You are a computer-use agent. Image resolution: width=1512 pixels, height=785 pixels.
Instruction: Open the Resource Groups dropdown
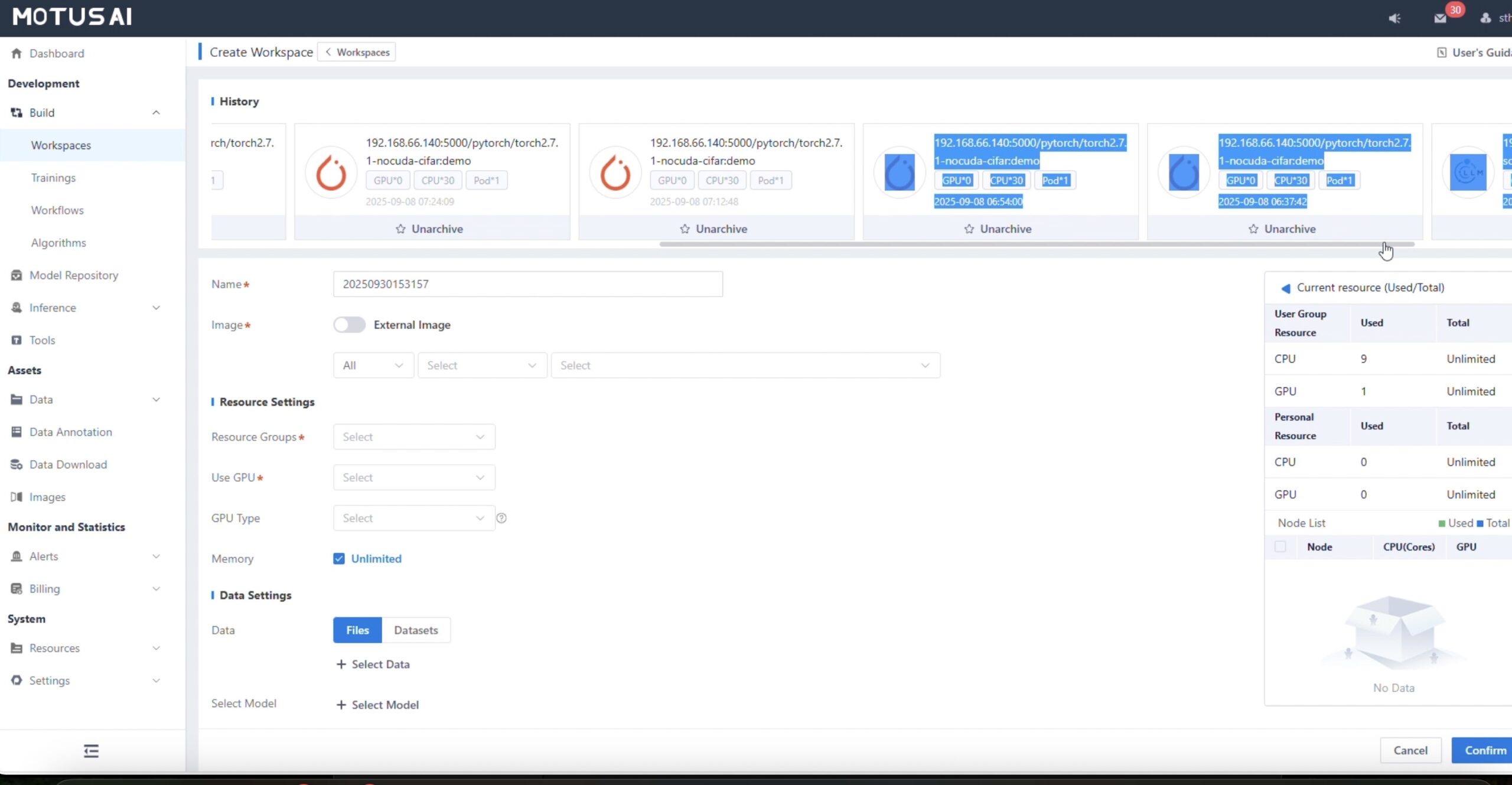(x=413, y=437)
